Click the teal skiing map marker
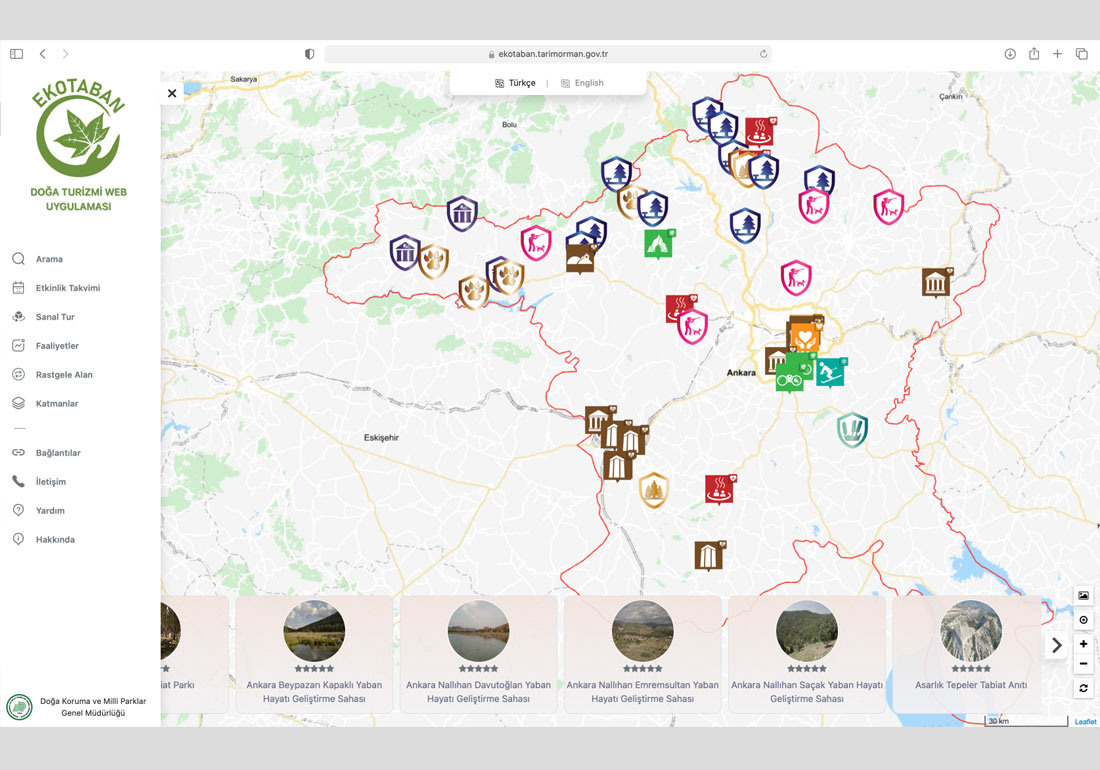This screenshot has width=1100, height=770. (831, 372)
